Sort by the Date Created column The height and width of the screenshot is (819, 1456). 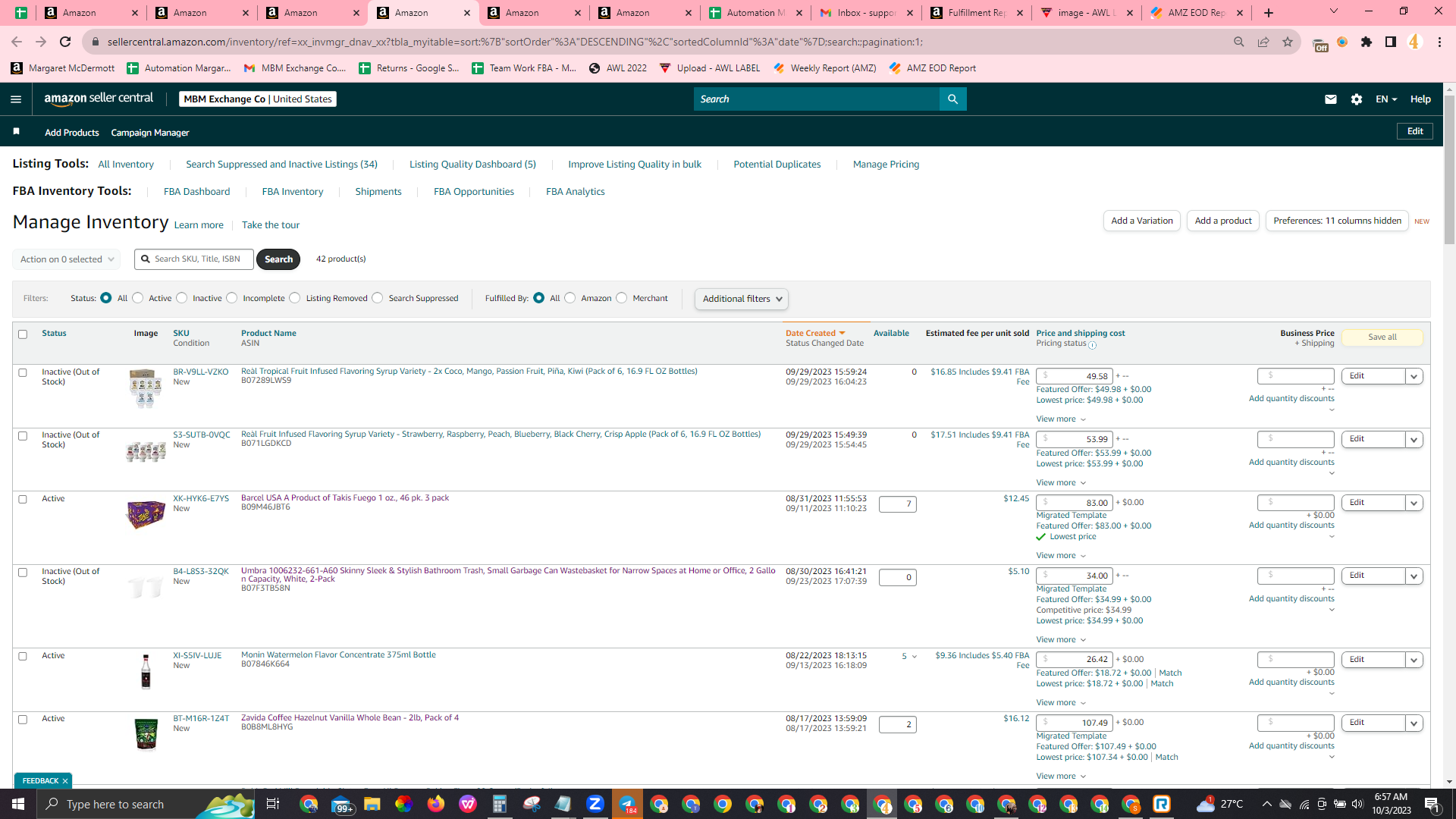(815, 334)
